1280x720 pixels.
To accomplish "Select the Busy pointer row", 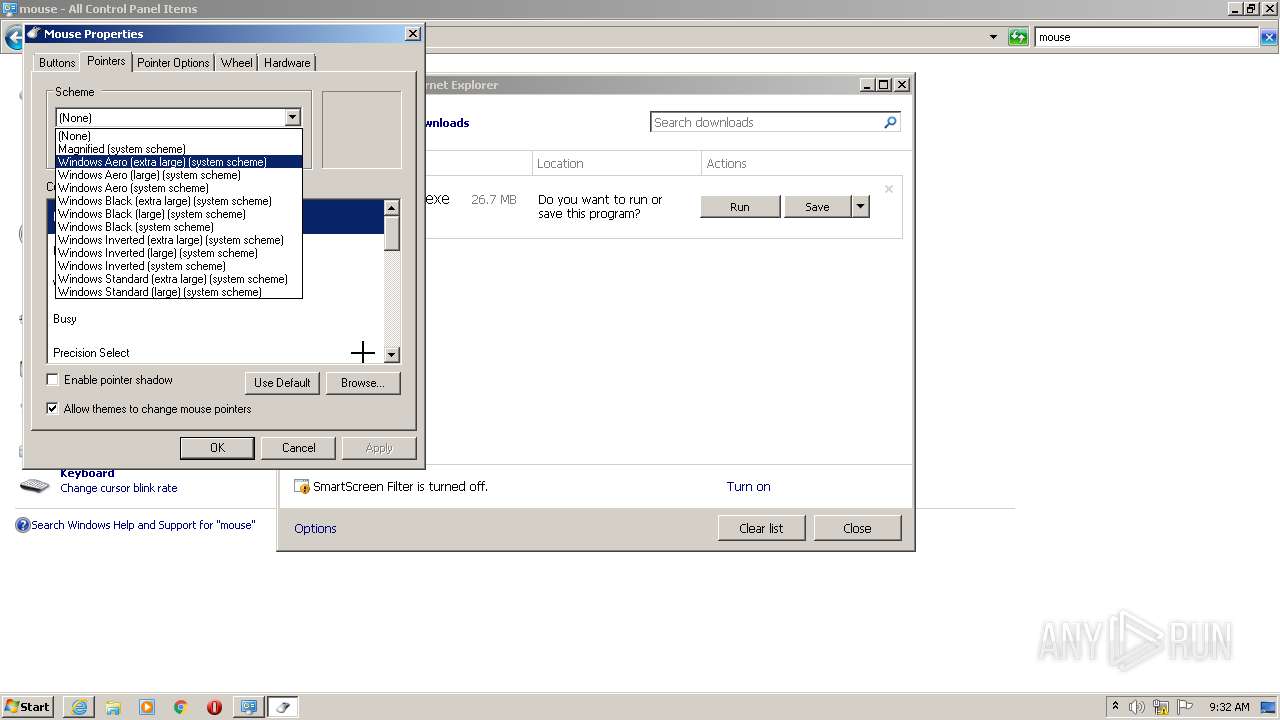I will tap(215, 318).
